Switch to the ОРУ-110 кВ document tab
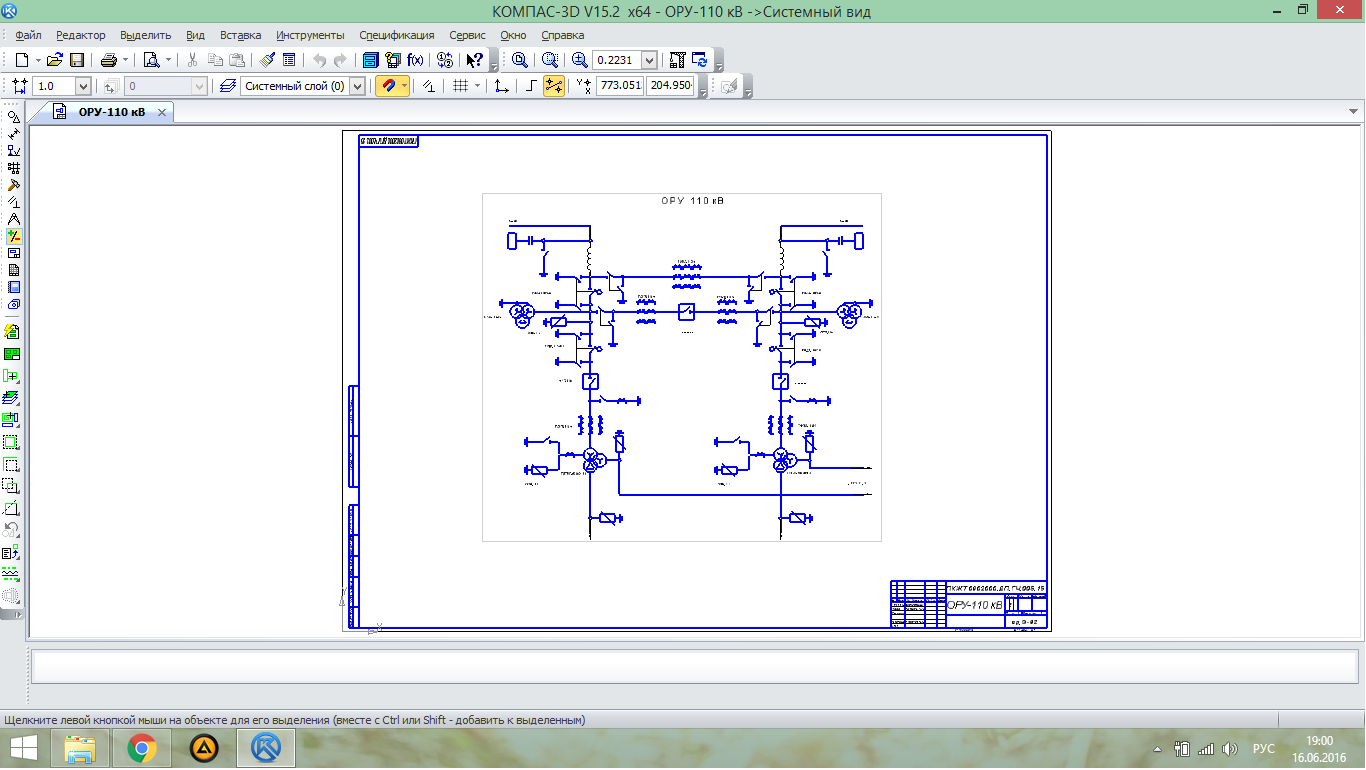 pyautogui.click(x=111, y=112)
